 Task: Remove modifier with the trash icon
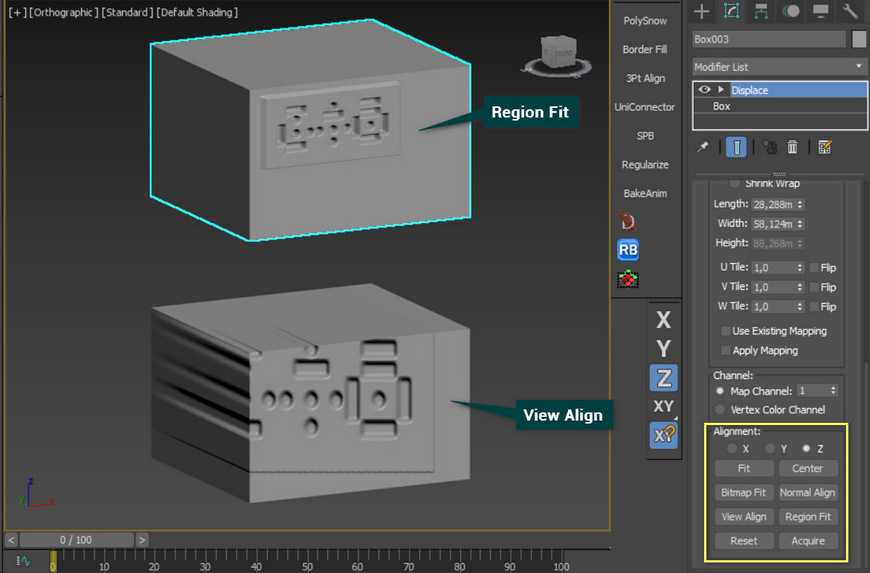click(792, 147)
